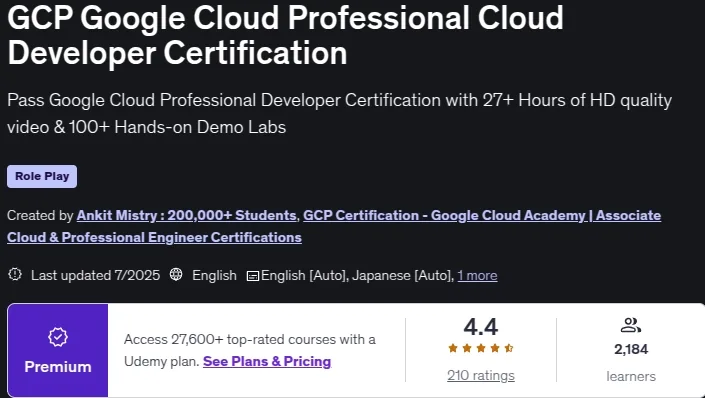Click the 'English' language text
Viewport: 705px width, 398px height.
click(214, 275)
